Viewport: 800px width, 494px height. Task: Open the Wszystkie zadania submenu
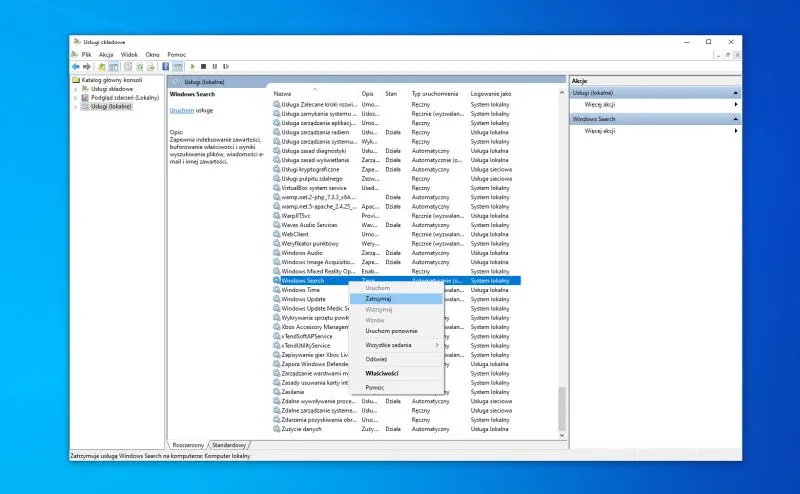[396, 345]
